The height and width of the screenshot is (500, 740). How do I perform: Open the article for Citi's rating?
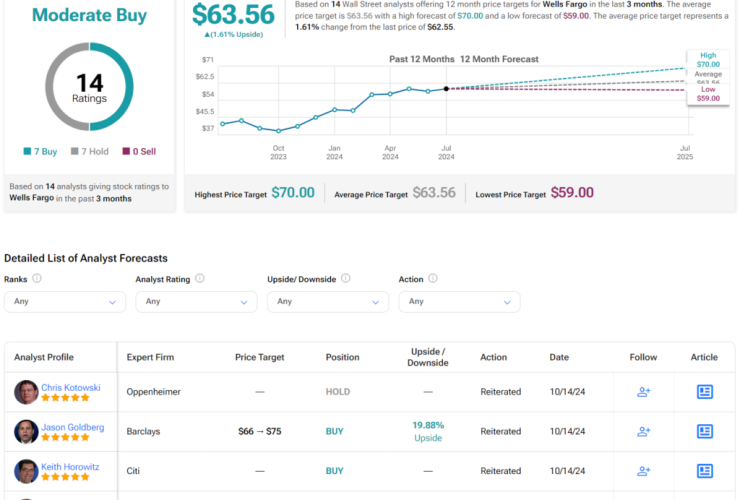(705, 471)
